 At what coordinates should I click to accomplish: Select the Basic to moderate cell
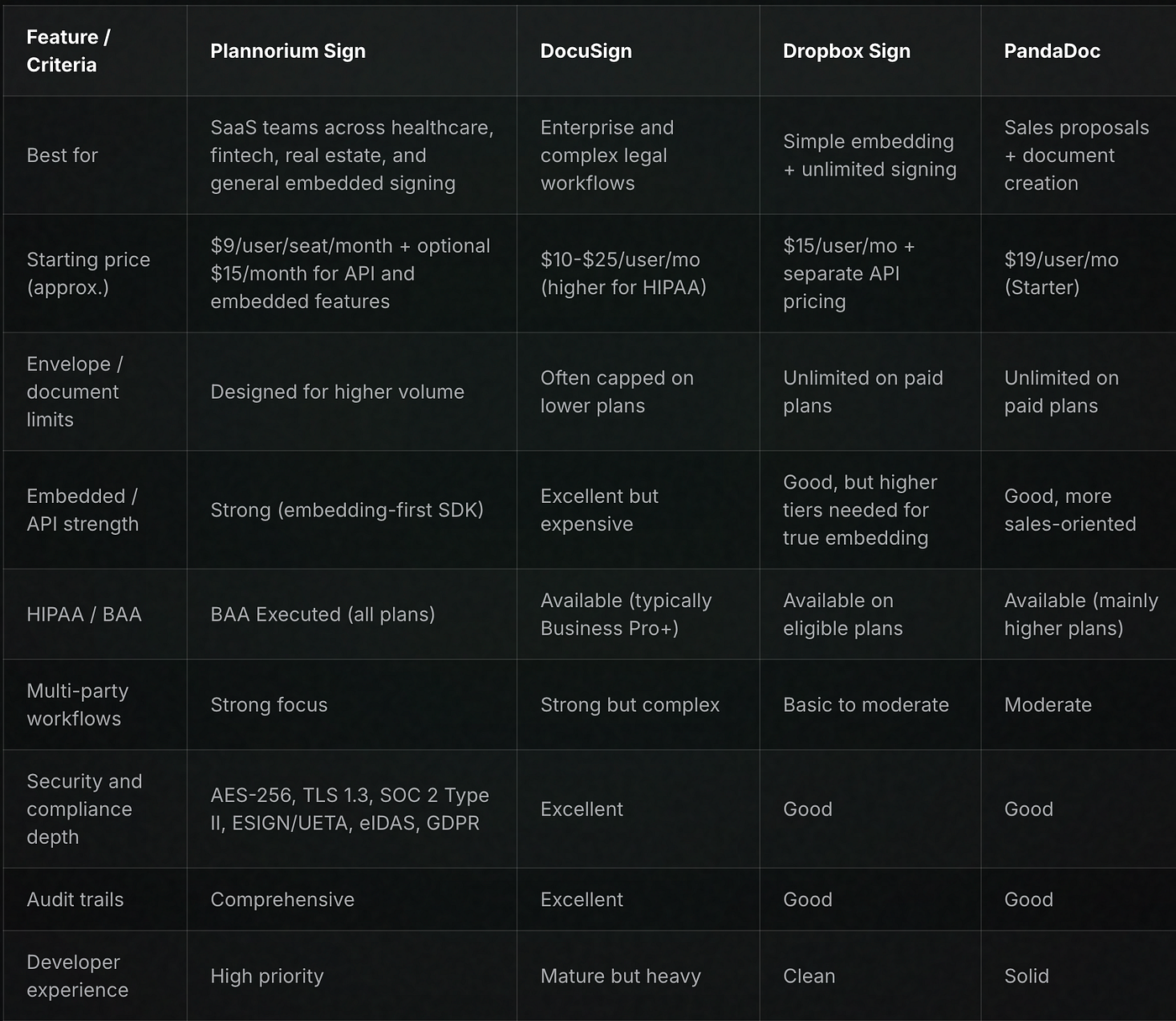(x=865, y=705)
